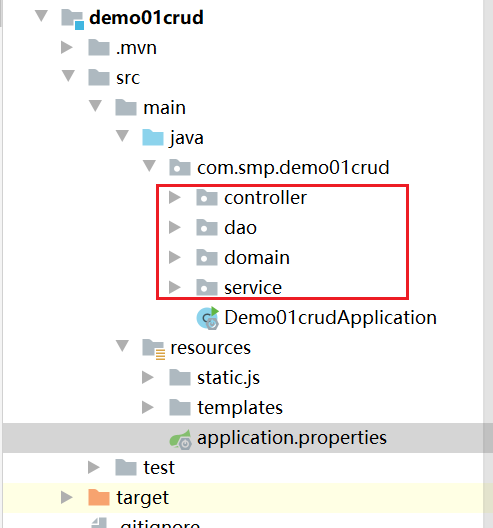Click the .gitignore file icon
This screenshot has height=528, width=493.
click(x=99, y=523)
